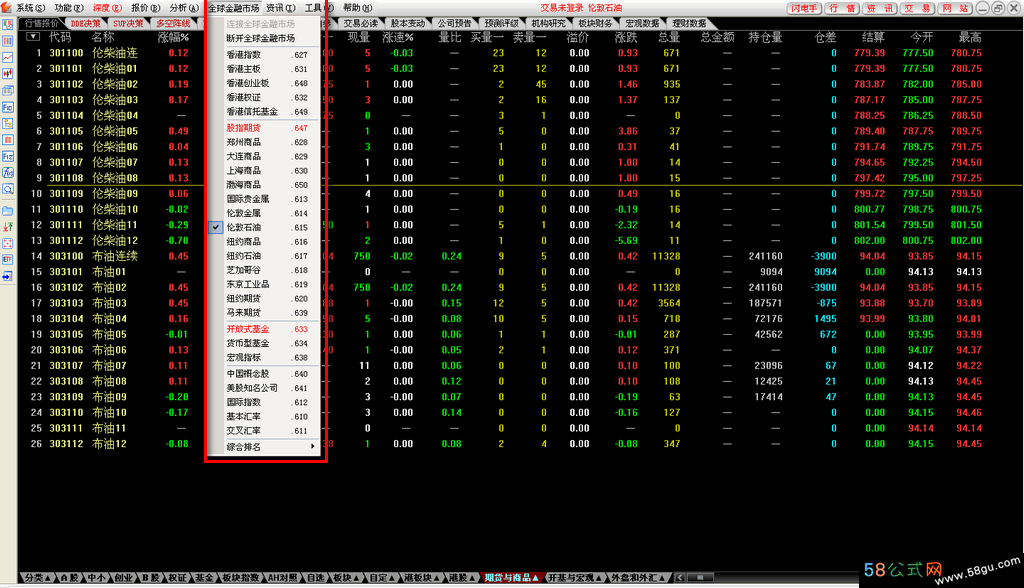Screen dimensions: 1024x588
Task: Switch to the 行情报价 tab
Action: 42,24
